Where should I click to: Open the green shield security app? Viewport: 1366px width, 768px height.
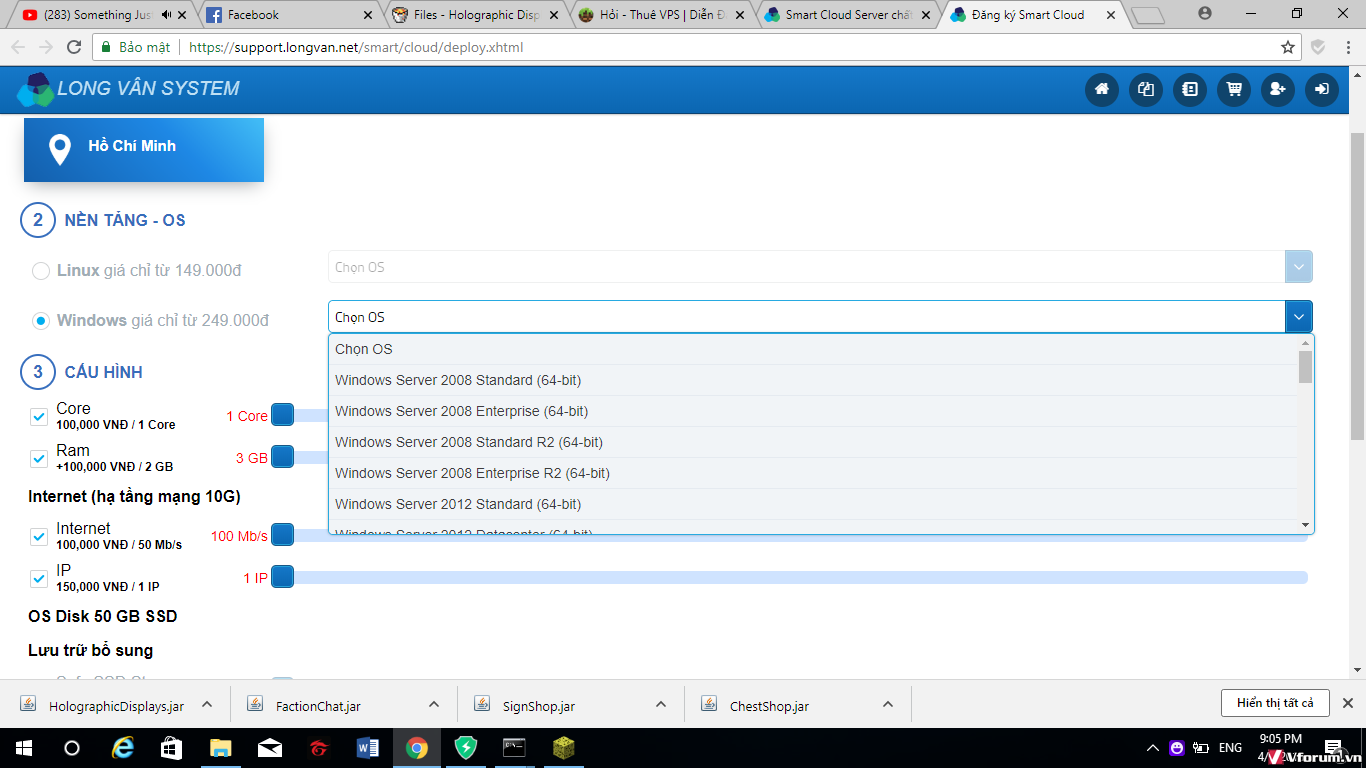pyautogui.click(x=466, y=748)
